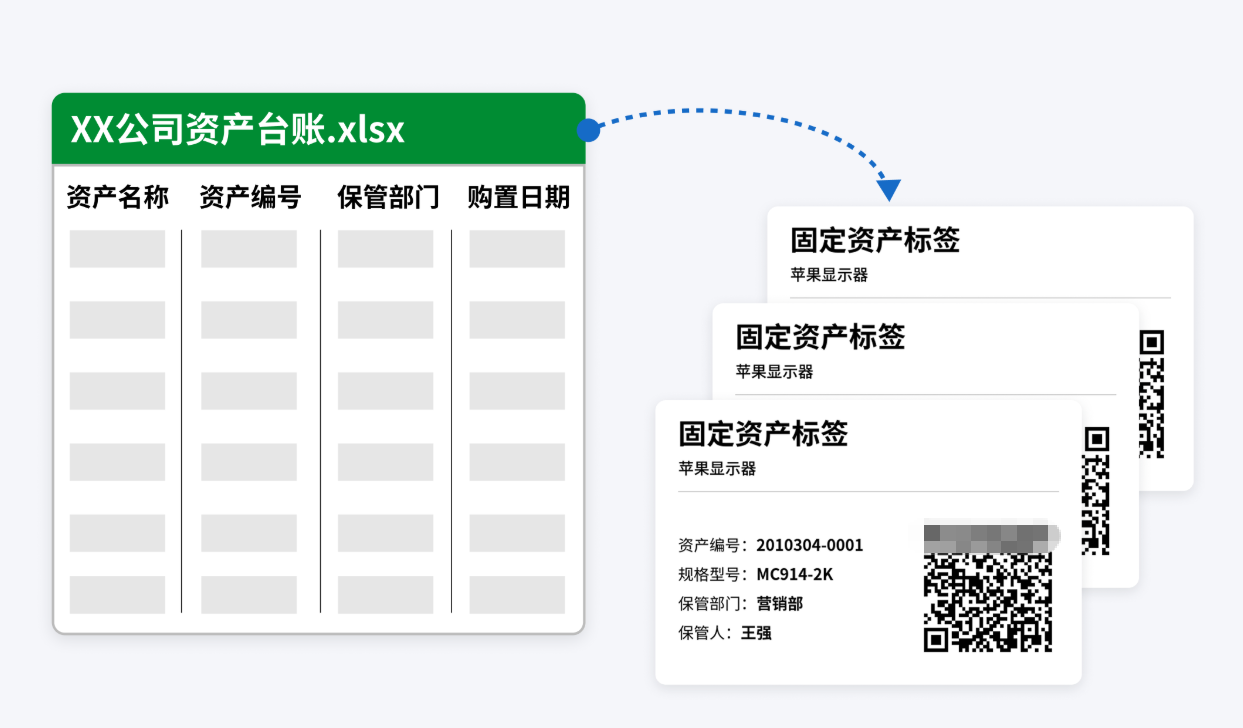Select the 保管部门 column header
The width and height of the screenshot is (1243, 728).
pyautogui.click(x=388, y=197)
